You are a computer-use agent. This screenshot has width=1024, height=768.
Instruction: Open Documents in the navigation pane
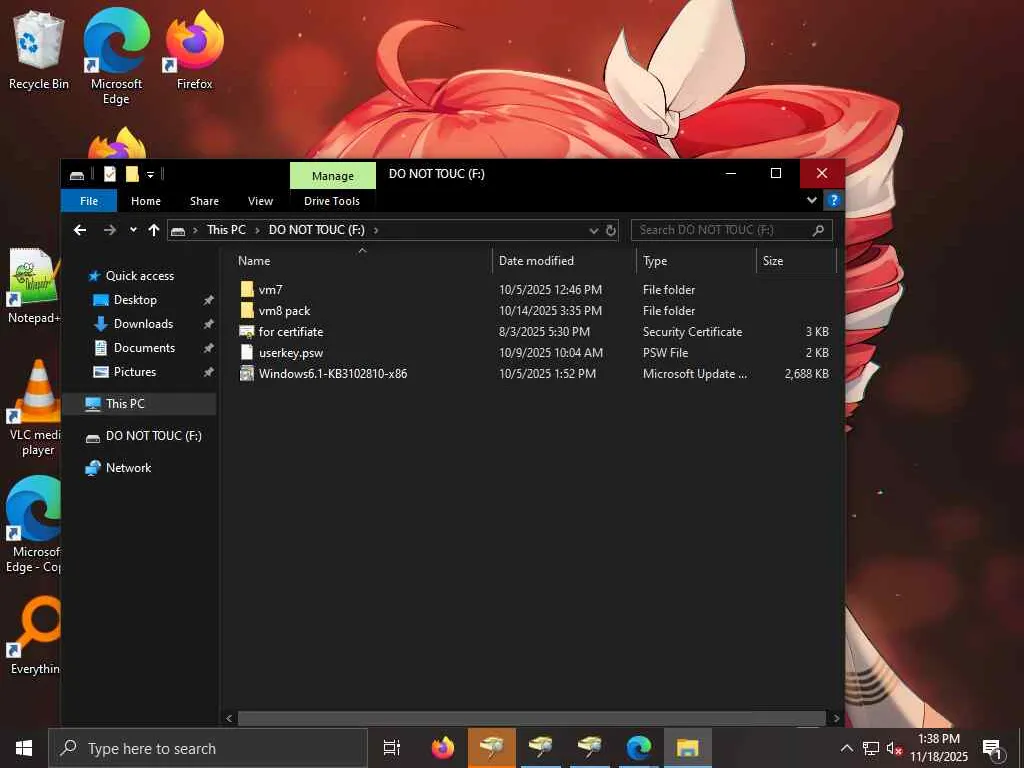tap(144, 348)
